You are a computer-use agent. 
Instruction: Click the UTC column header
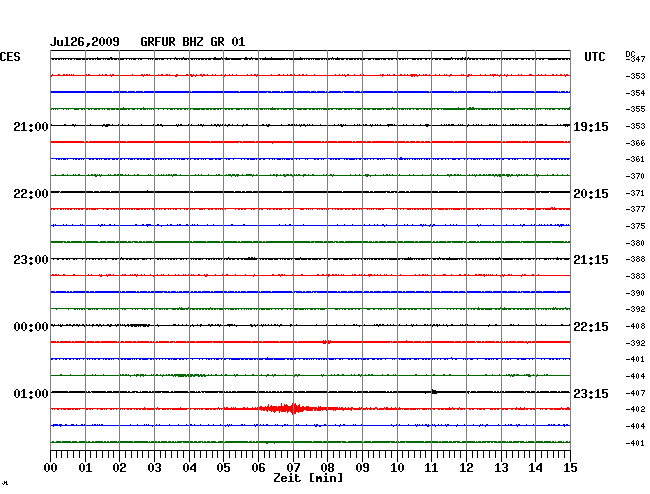pos(594,57)
